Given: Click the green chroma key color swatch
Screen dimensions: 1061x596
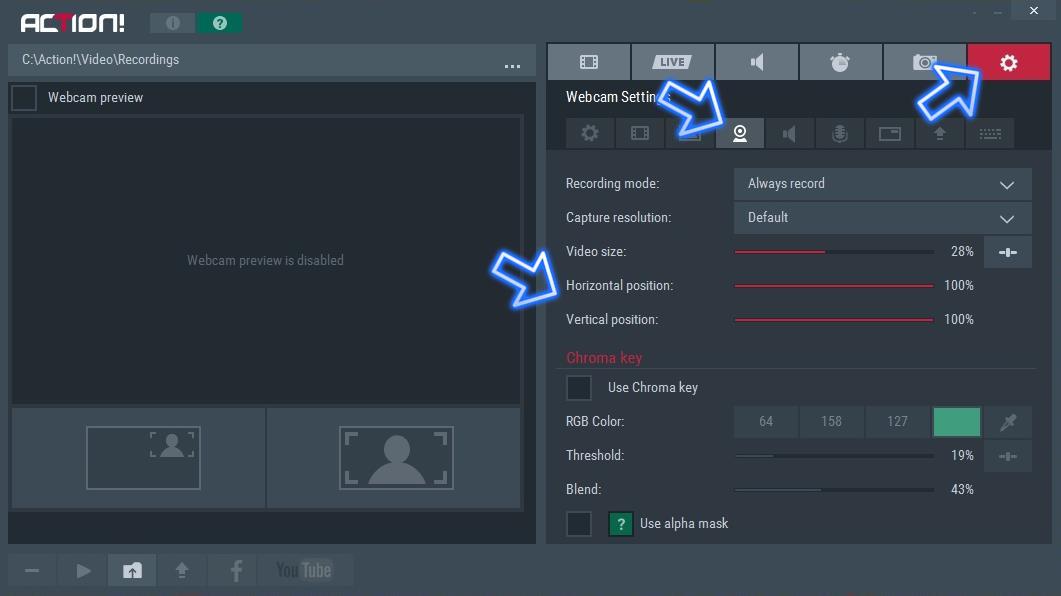Looking at the screenshot, I should [956, 422].
